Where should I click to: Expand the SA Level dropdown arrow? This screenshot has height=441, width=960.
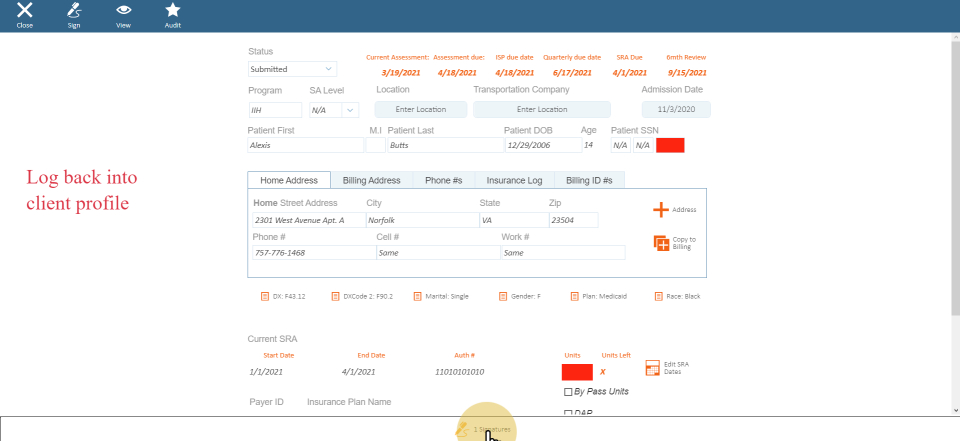pyautogui.click(x=350, y=110)
